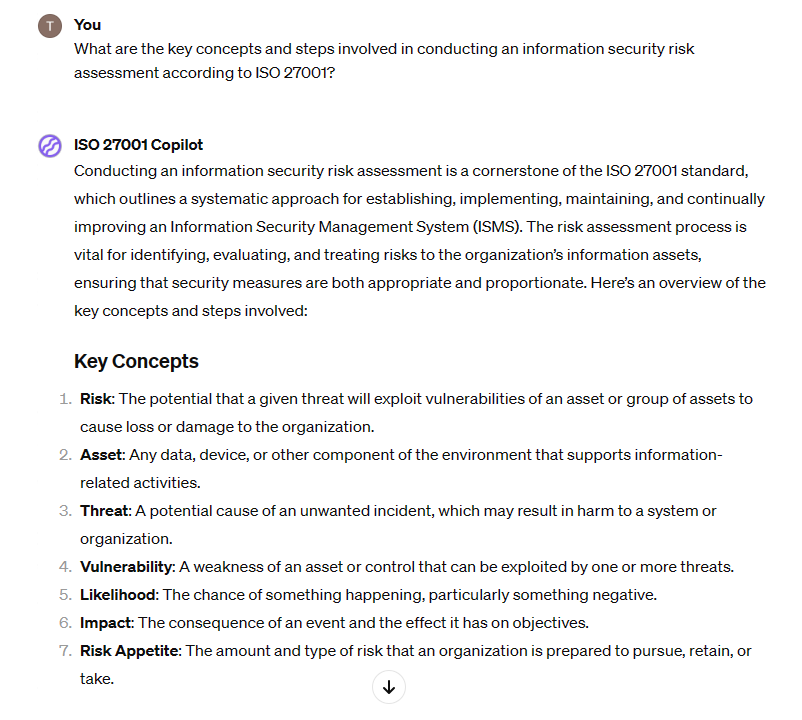Click the 'You' sender name
The width and height of the screenshot is (802, 720).
coord(87,25)
